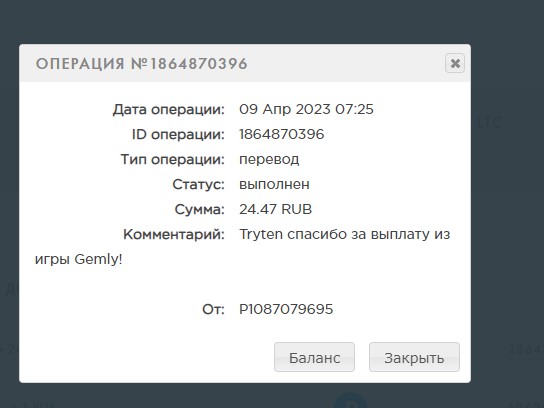Click the Тип операции label

click(x=173, y=160)
